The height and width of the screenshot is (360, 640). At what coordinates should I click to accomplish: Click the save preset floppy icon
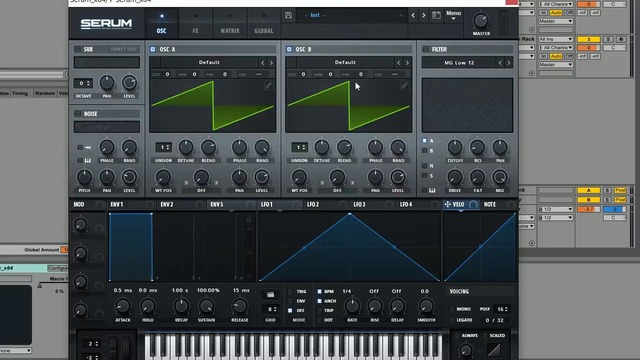click(x=289, y=16)
